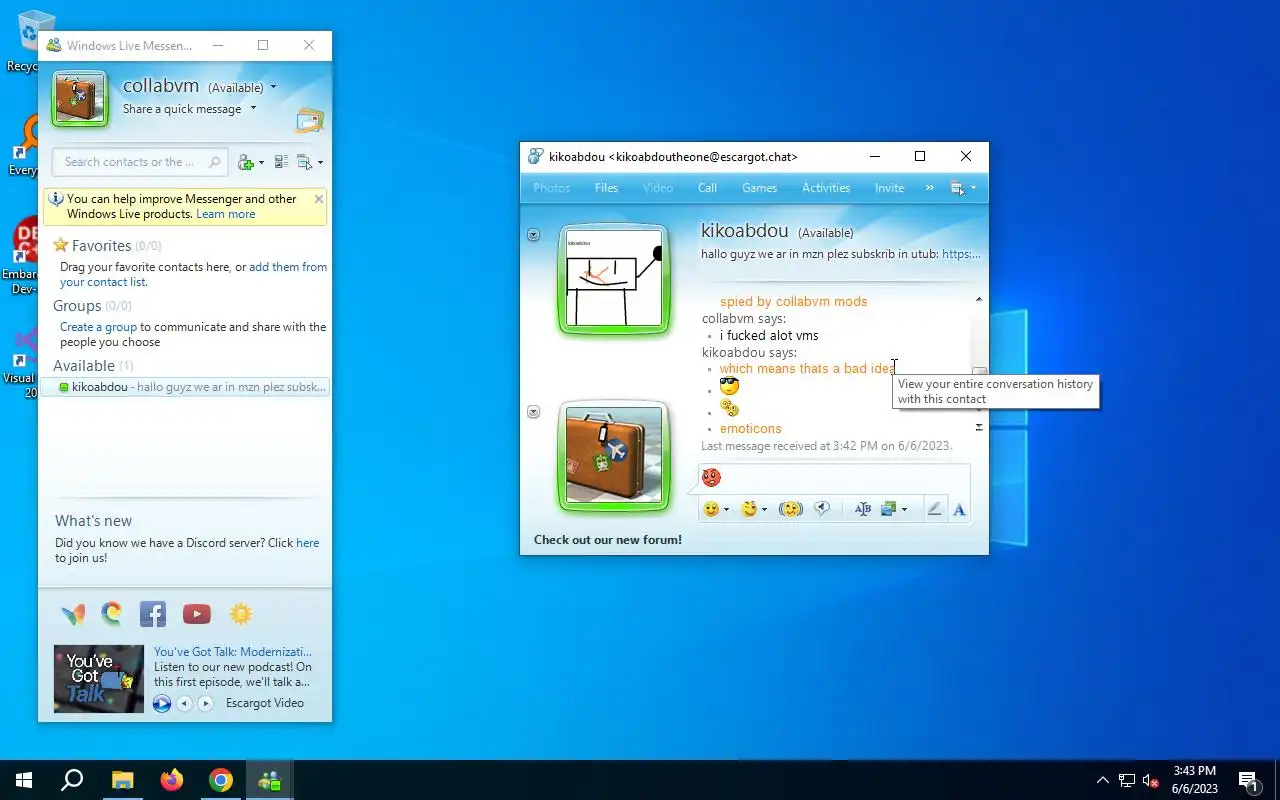Click the Favorites star icon
The height and width of the screenshot is (800, 1280).
coord(61,245)
